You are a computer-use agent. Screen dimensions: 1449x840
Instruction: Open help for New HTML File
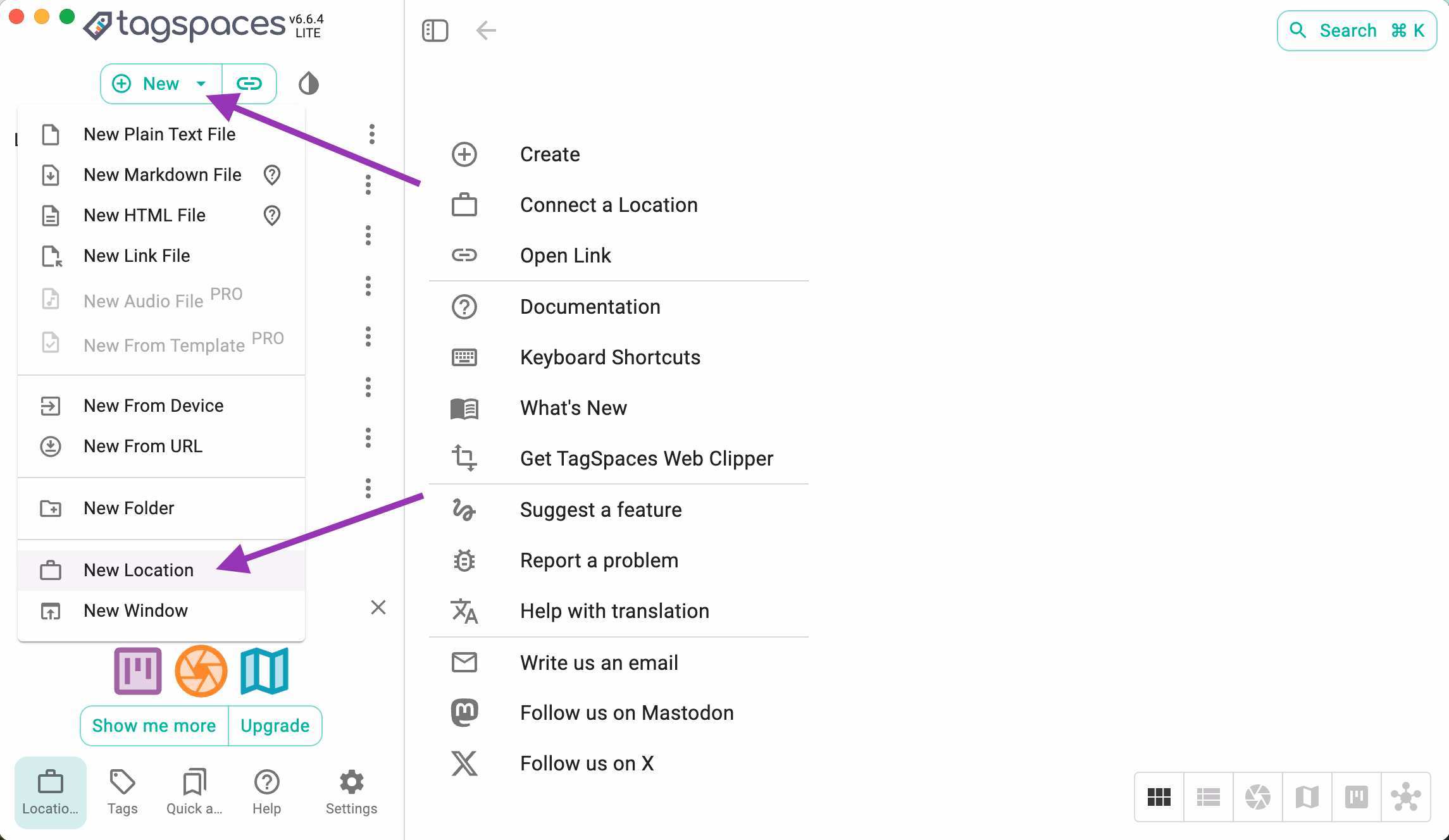tap(272, 216)
